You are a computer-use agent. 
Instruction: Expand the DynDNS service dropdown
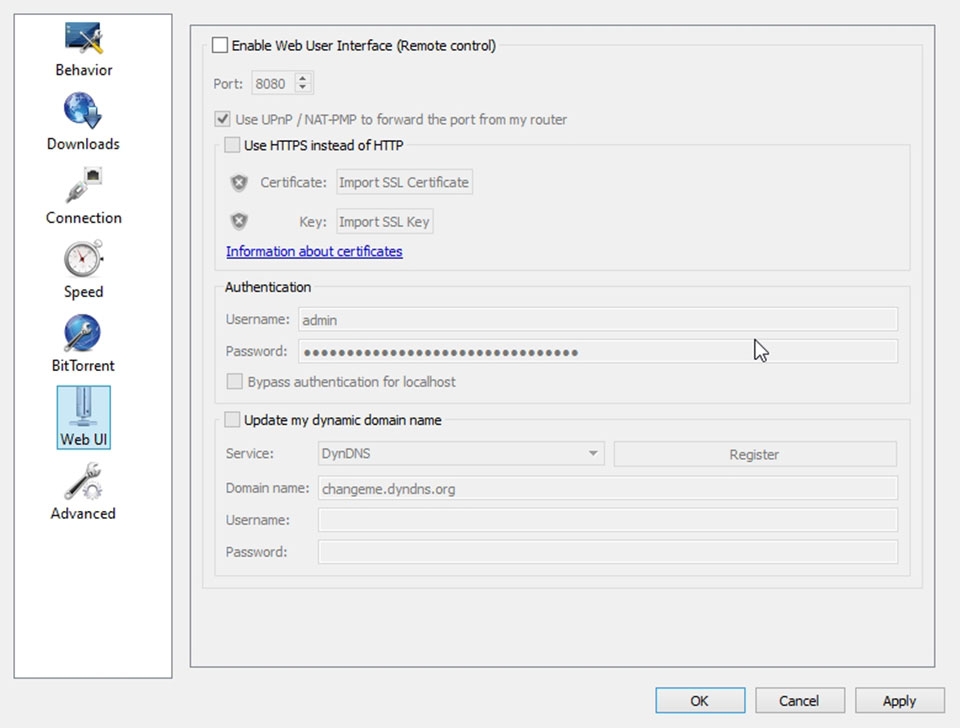coord(461,454)
